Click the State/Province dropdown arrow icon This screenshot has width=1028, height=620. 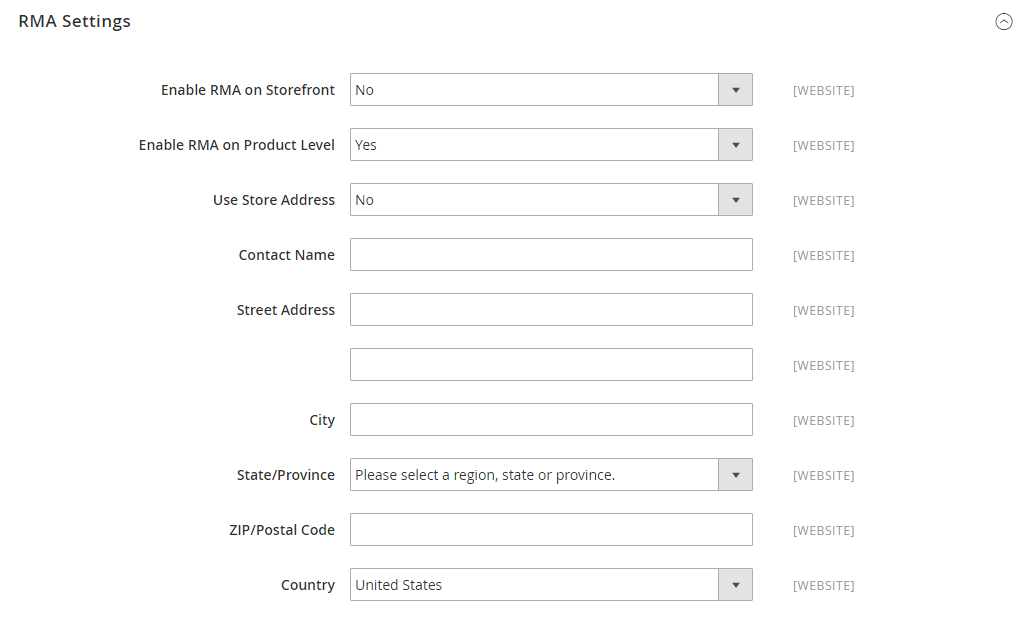click(735, 474)
